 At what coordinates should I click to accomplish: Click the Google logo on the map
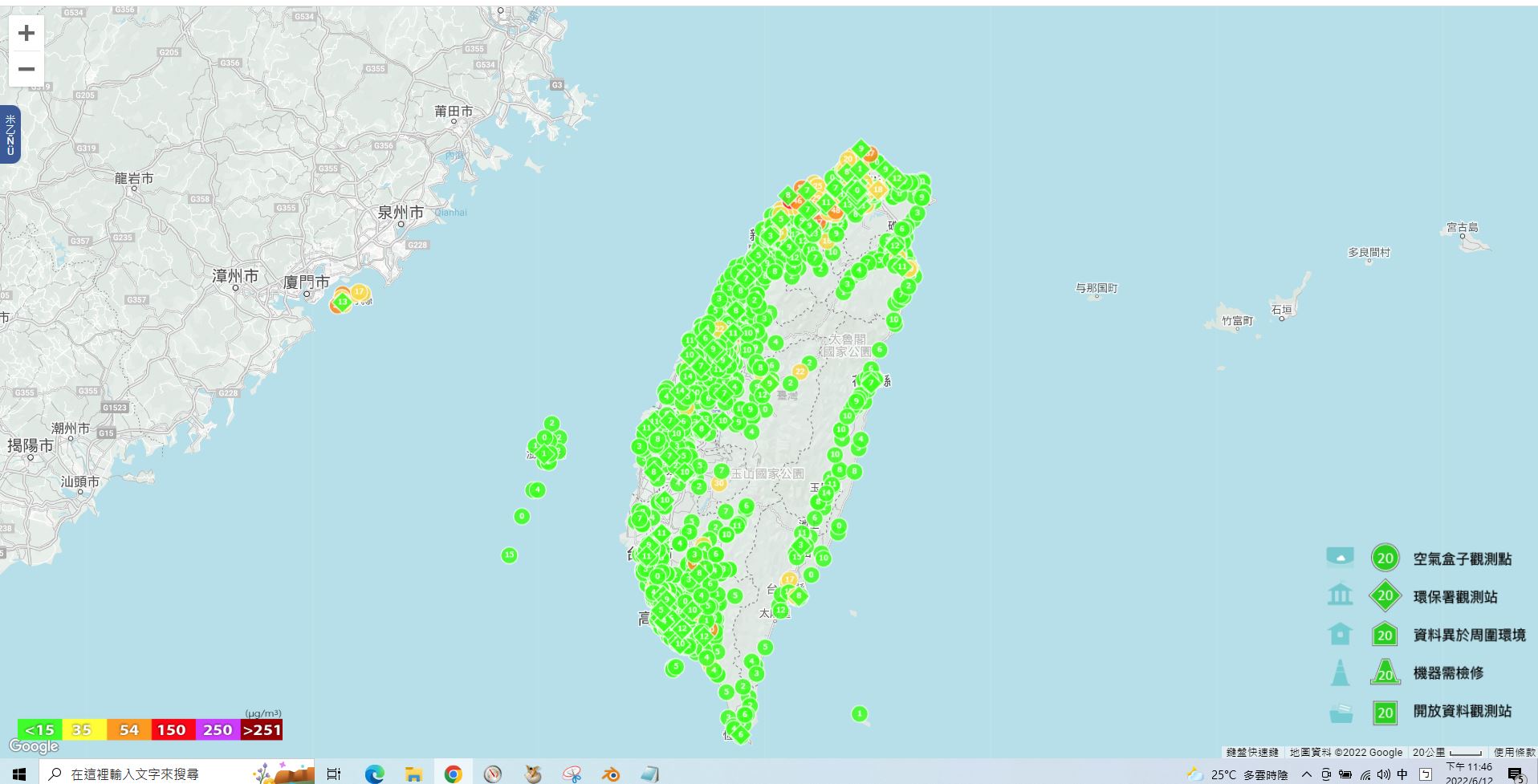tap(34, 747)
